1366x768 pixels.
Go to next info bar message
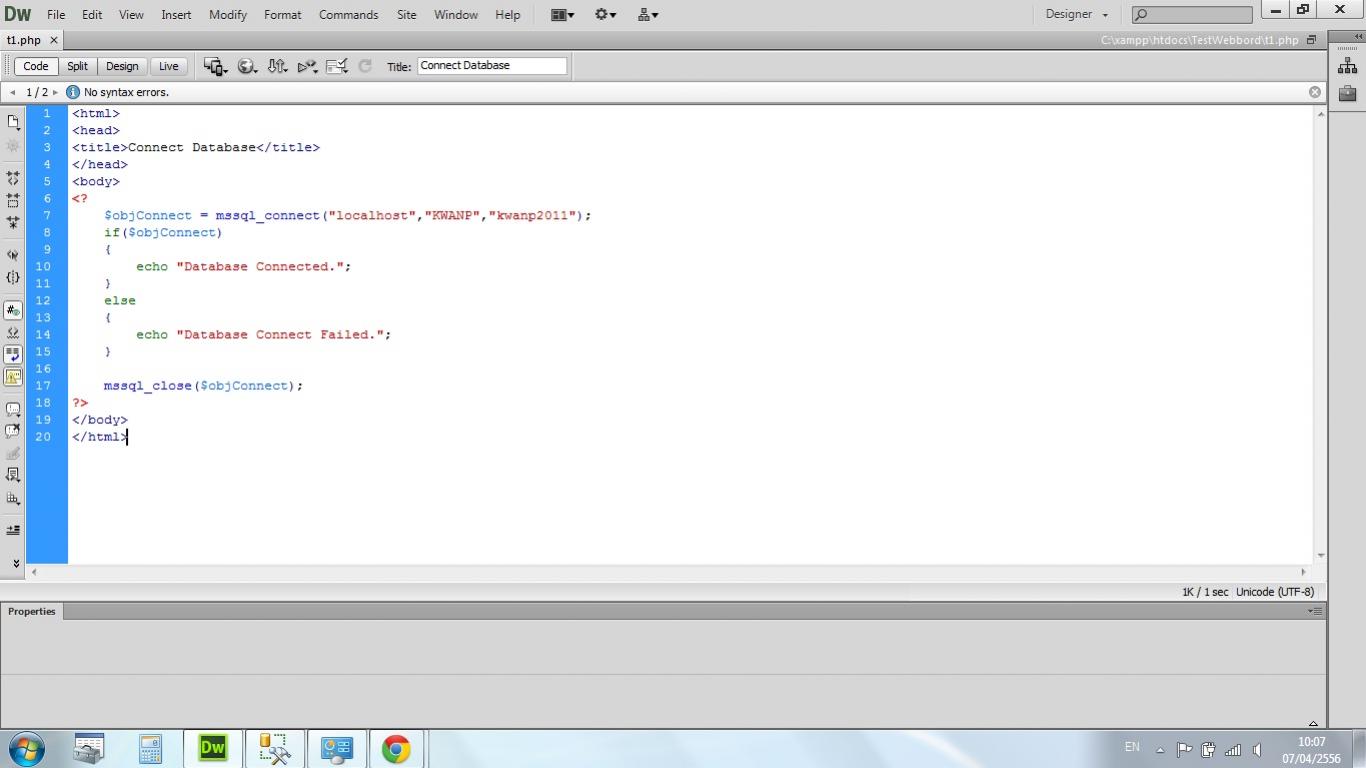56,92
